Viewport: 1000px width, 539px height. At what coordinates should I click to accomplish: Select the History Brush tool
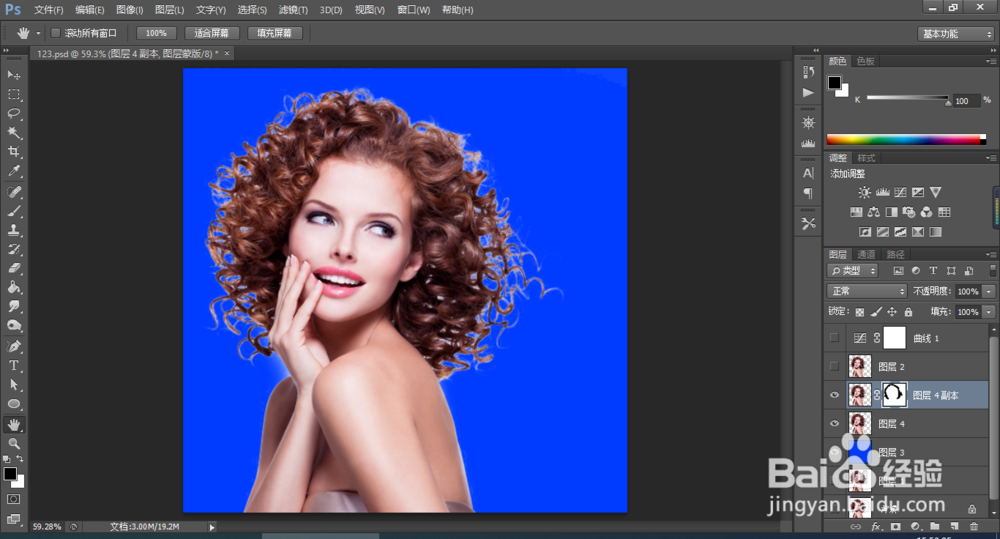pyautogui.click(x=13, y=249)
